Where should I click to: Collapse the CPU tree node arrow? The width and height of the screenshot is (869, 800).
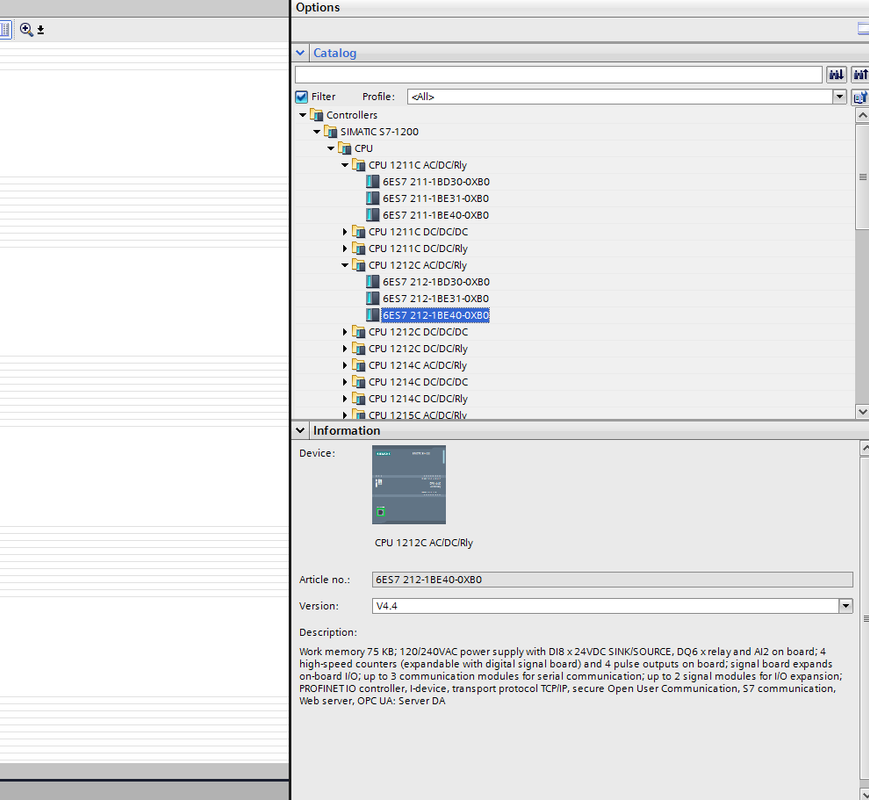pyautogui.click(x=331, y=148)
